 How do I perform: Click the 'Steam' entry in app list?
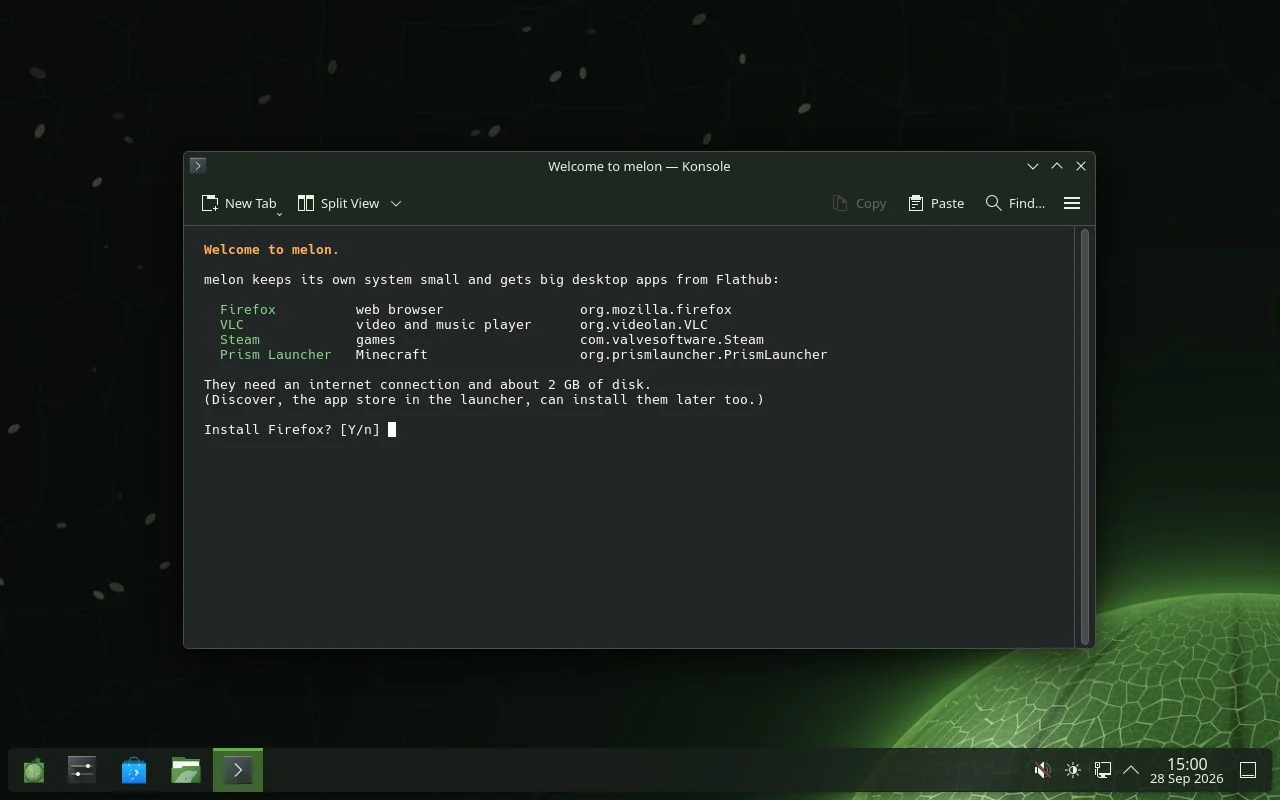click(x=240, y=340)
